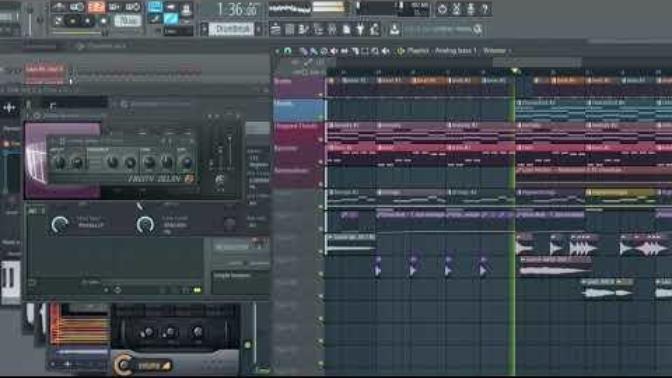Click the blue rightmost knob on Fruity Delay
Image resolution: width=672 pixels, height=378 pixels.
pos(186,162)
